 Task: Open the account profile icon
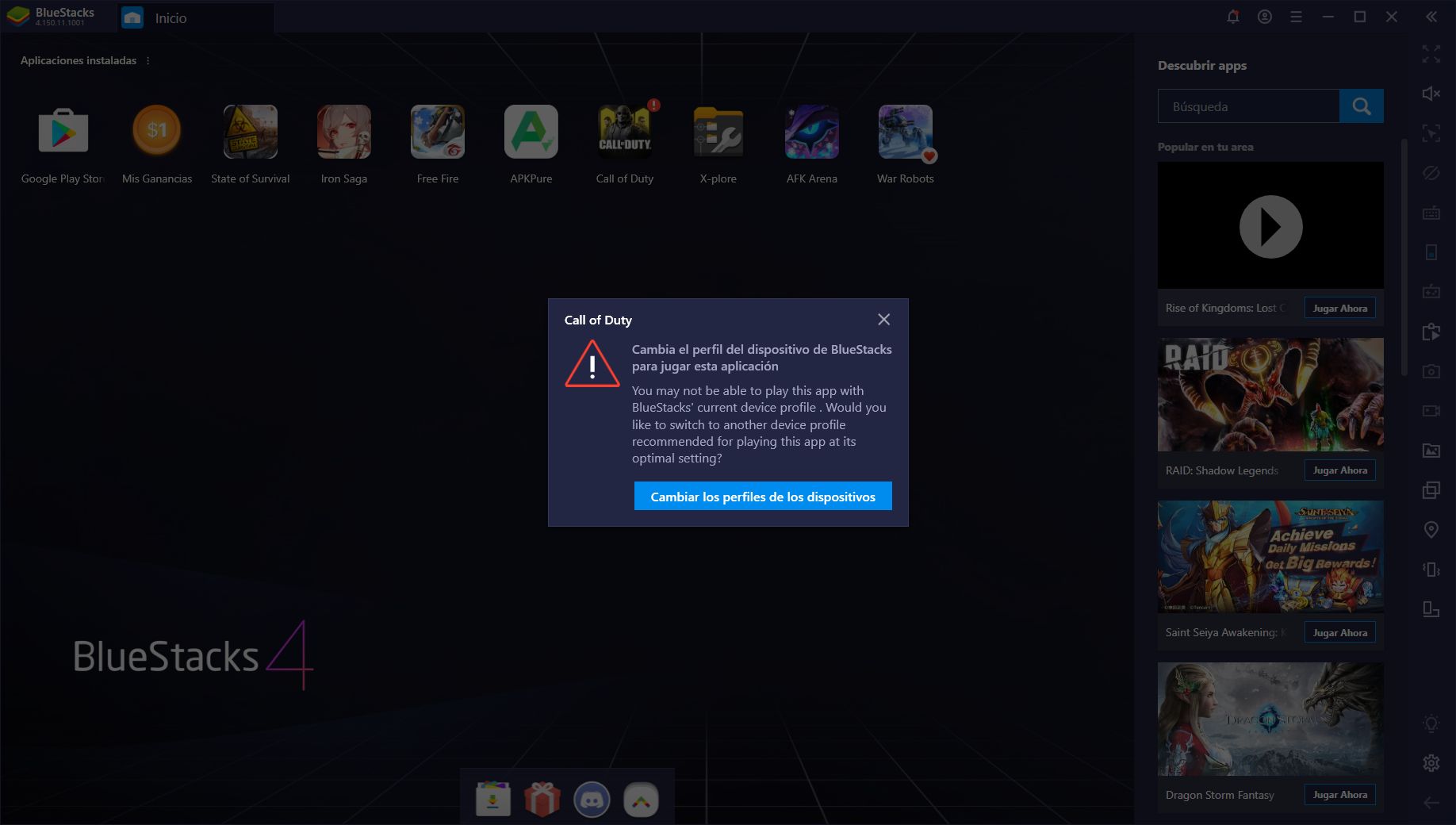click(1265, 17)
